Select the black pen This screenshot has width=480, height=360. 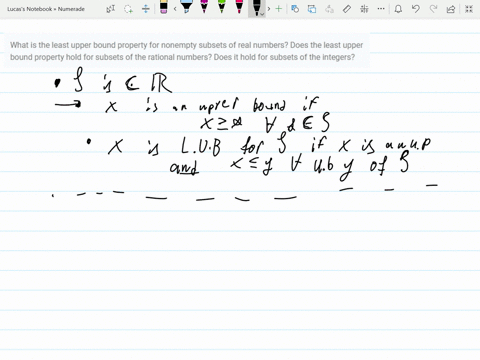(256, 8)
